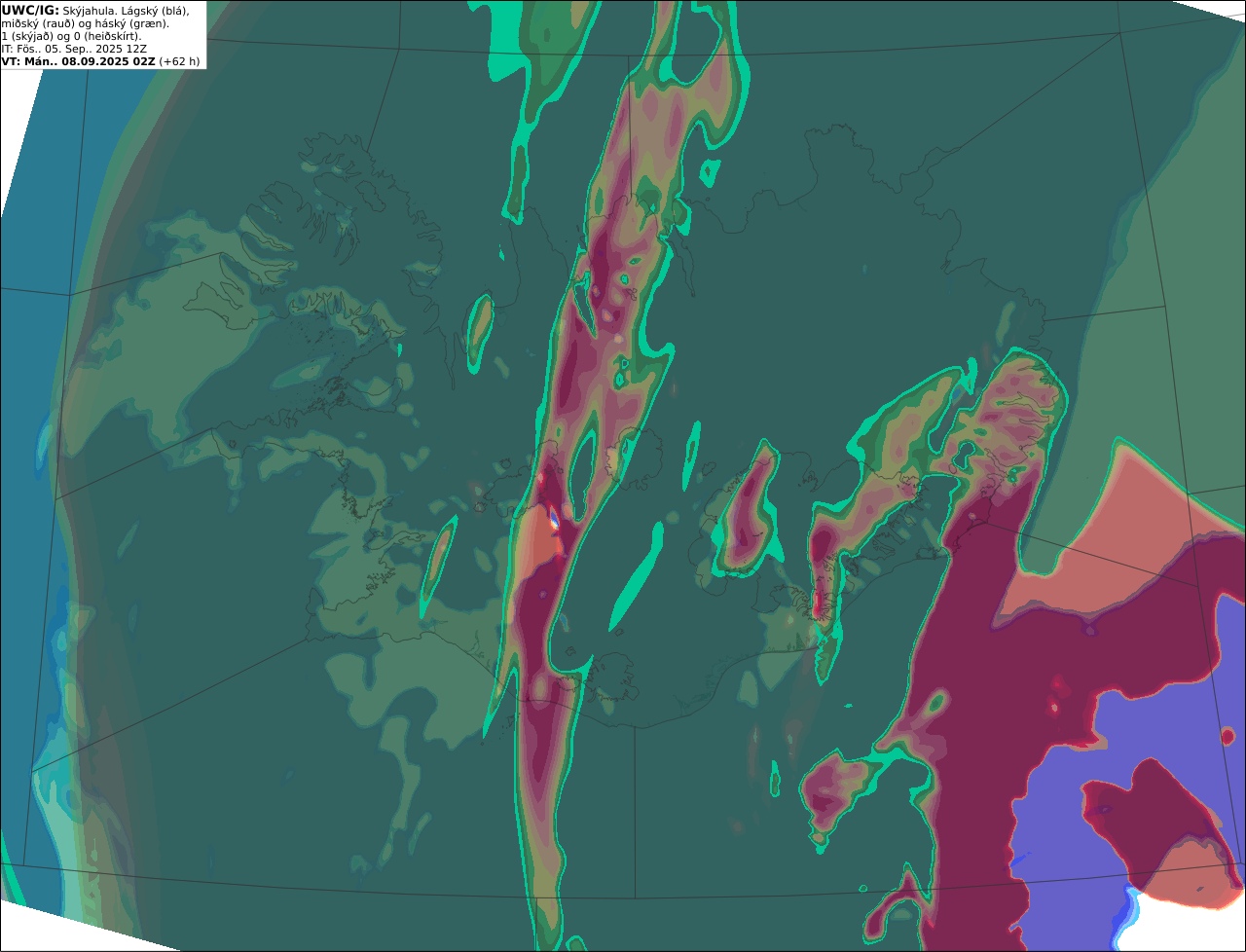Click the 'Skýjahula.' text in the legend

click(x=90, y=12)
